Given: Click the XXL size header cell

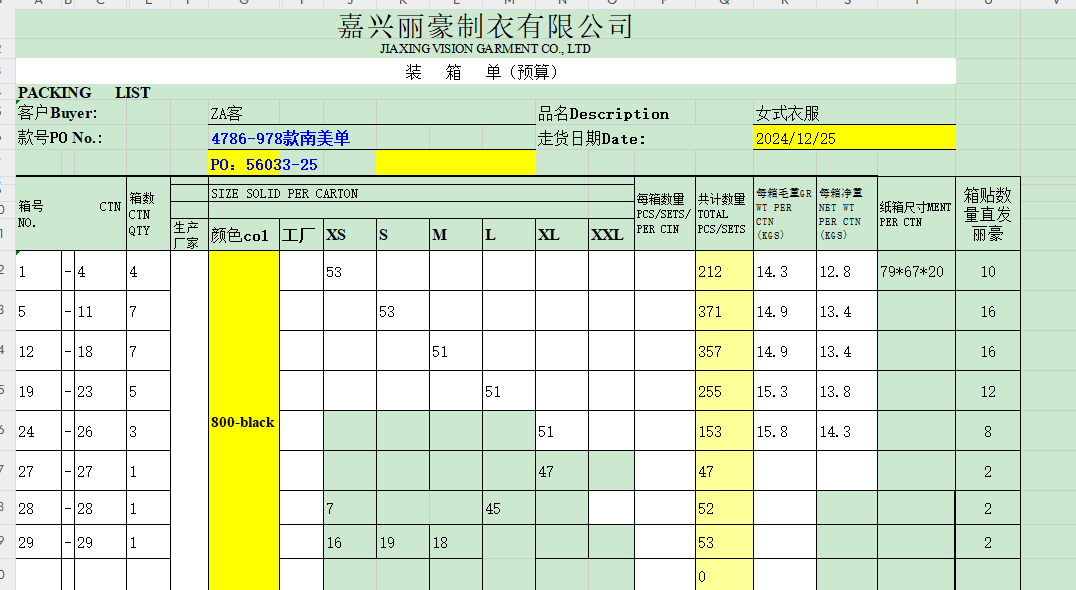Looking at the screenshot, I should 610,235.
